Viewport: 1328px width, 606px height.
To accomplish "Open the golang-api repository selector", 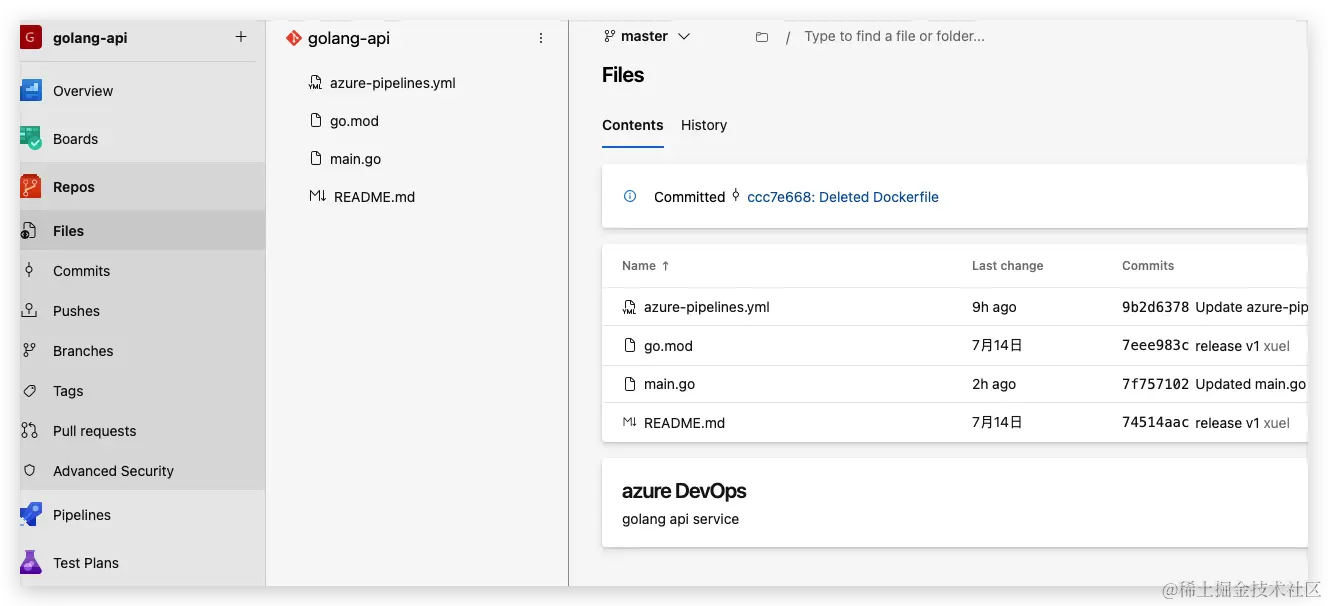I will (x=348, y=38).
